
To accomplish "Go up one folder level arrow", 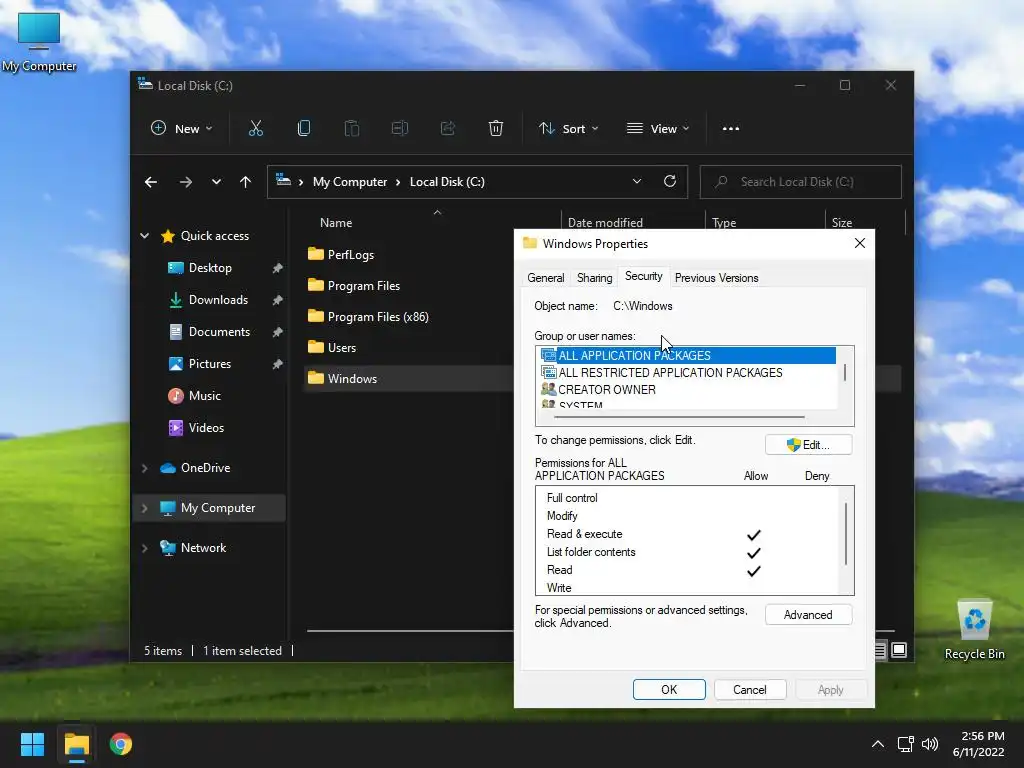I will click(x=246, y=182).
